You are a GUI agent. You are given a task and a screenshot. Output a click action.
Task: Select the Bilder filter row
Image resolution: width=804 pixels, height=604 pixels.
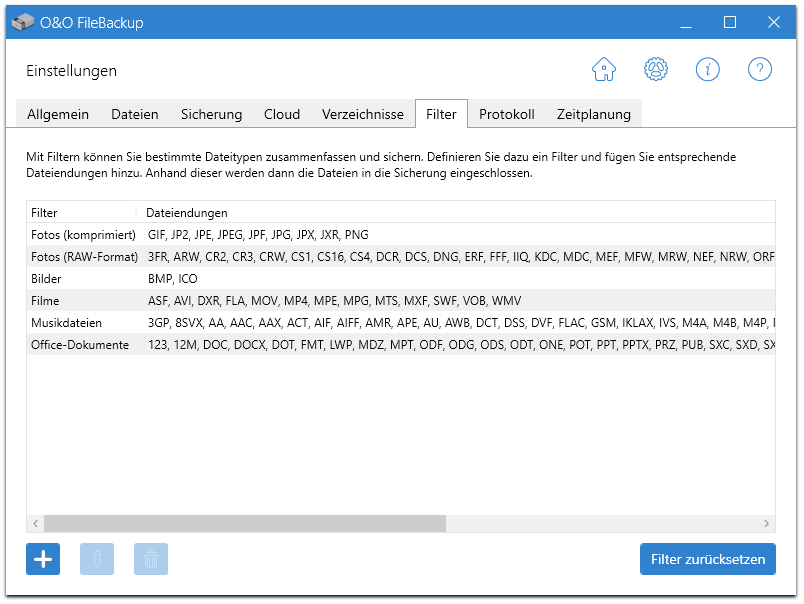tap(401, 279)
